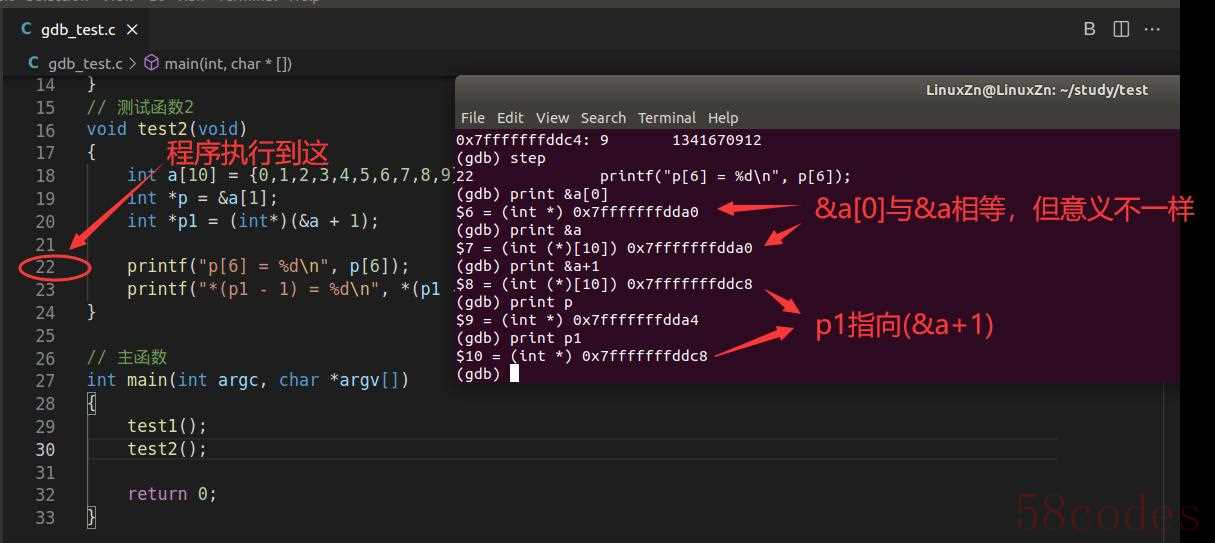Click the code line 'void test2(void)'
1215x543 pixels.
(x=166, y=129)
